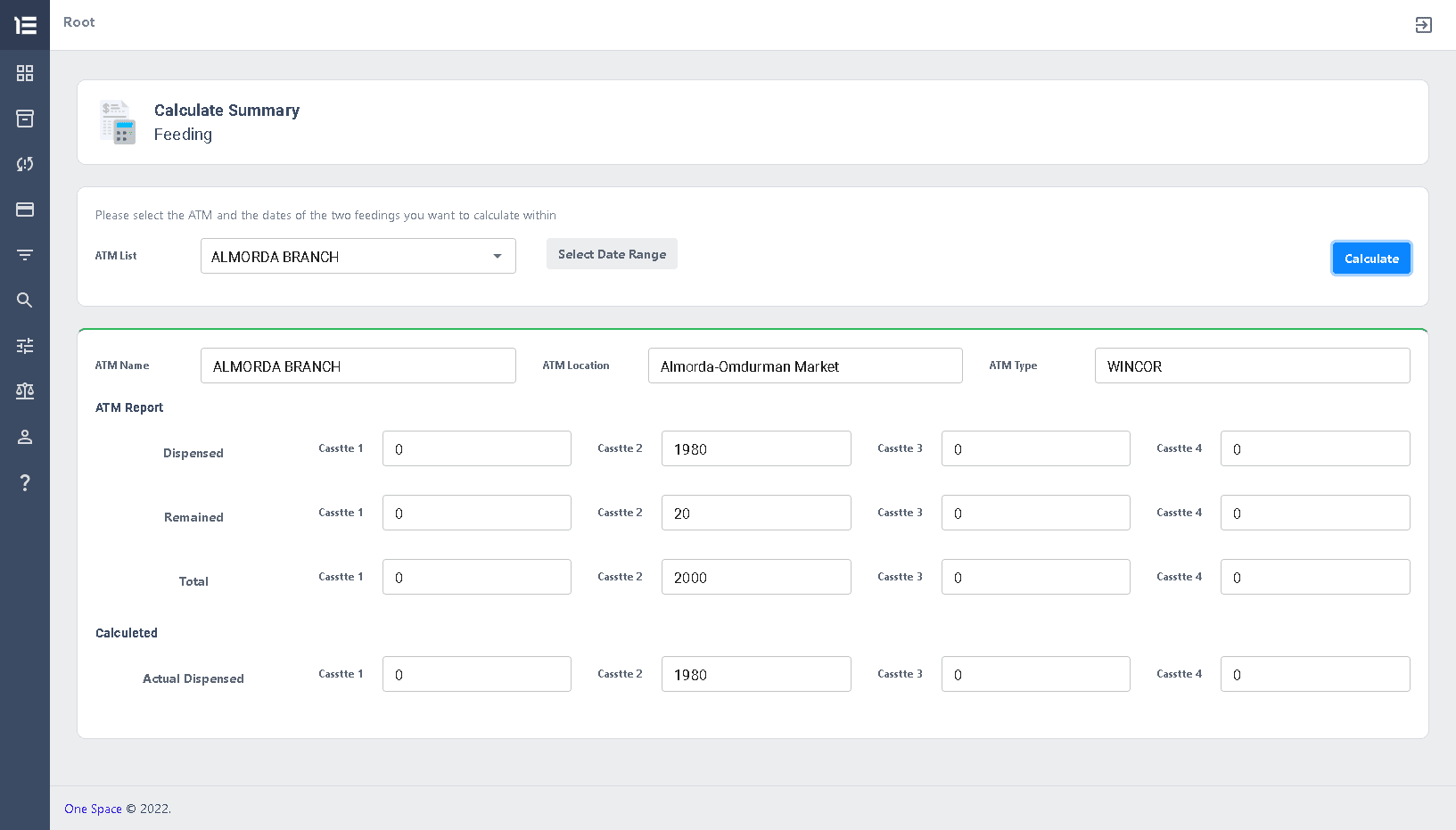Open the dashboard grid icon in sidebar
This screenshot has height=830, width=1456.
24,73
